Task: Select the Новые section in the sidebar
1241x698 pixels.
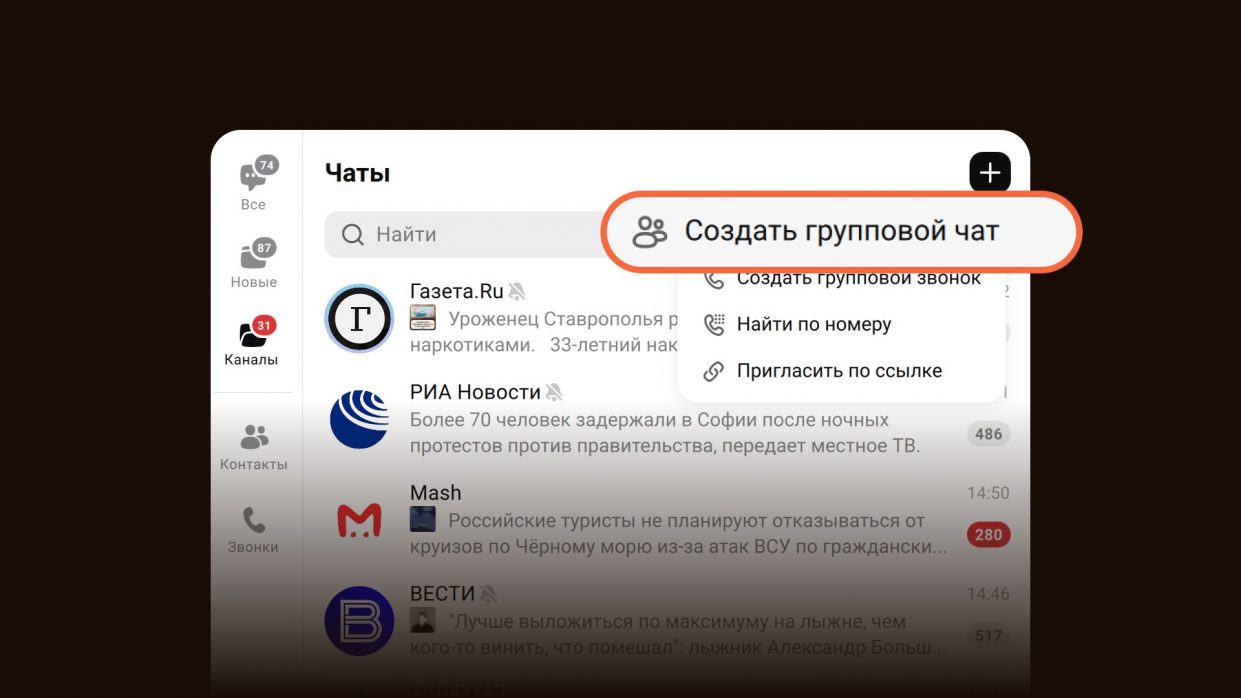Action: coord(253,260)
